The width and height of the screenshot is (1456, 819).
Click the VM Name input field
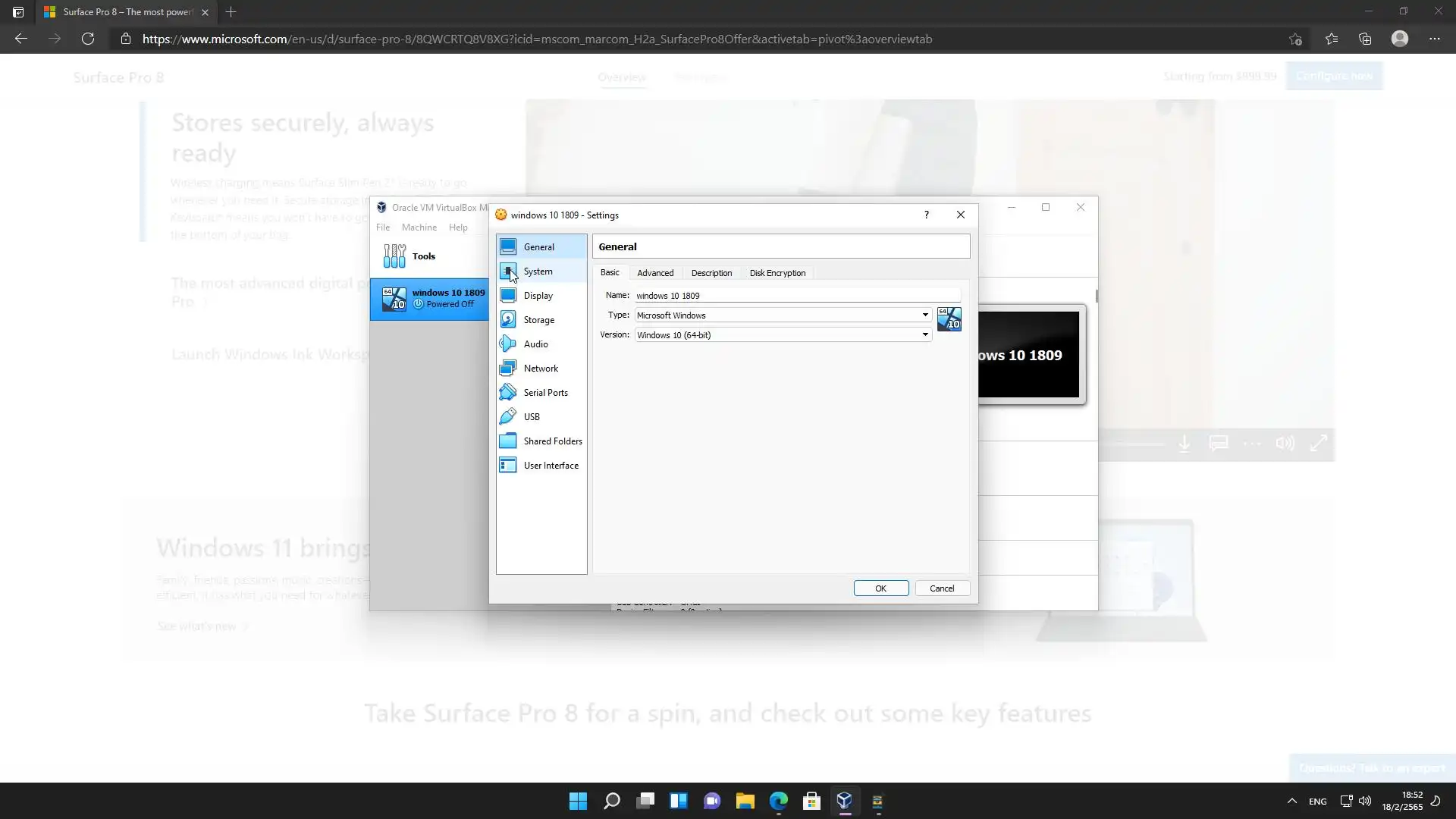[x=796, y=296]
